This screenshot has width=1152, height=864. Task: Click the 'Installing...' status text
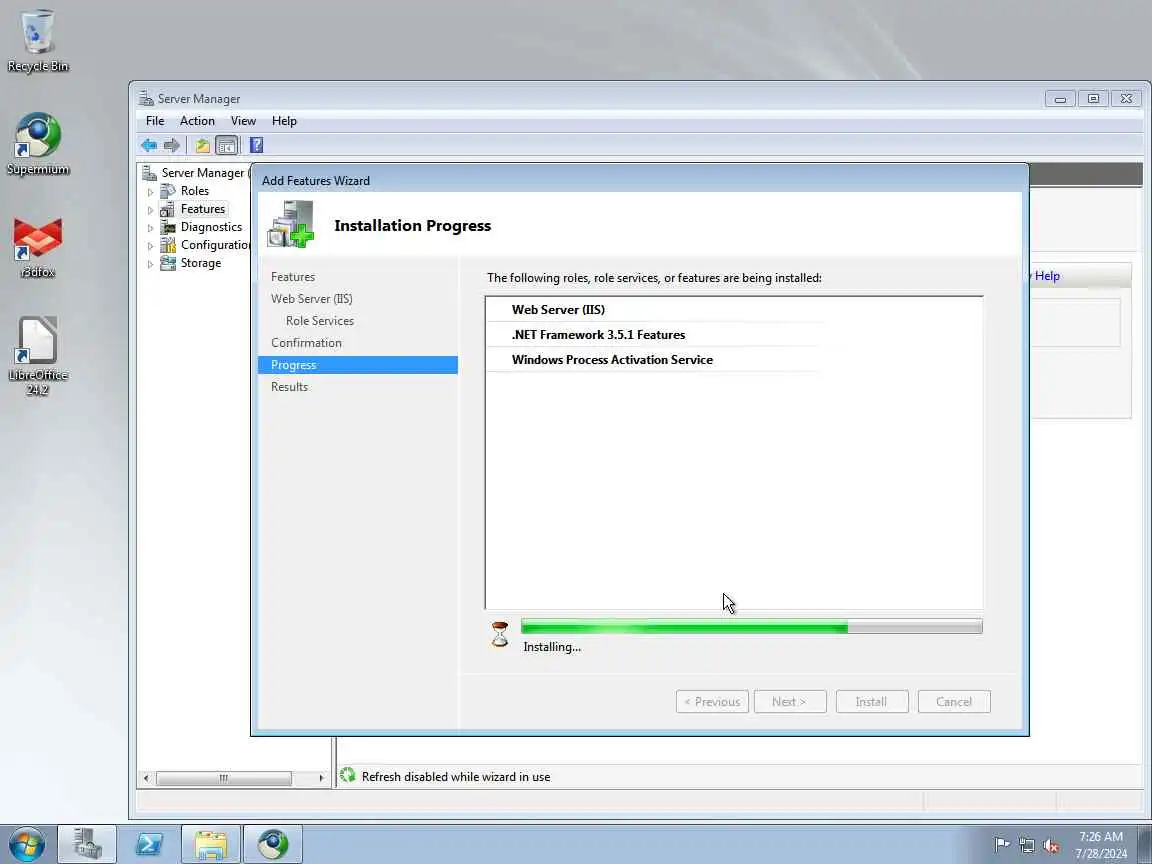click(552, 647)
